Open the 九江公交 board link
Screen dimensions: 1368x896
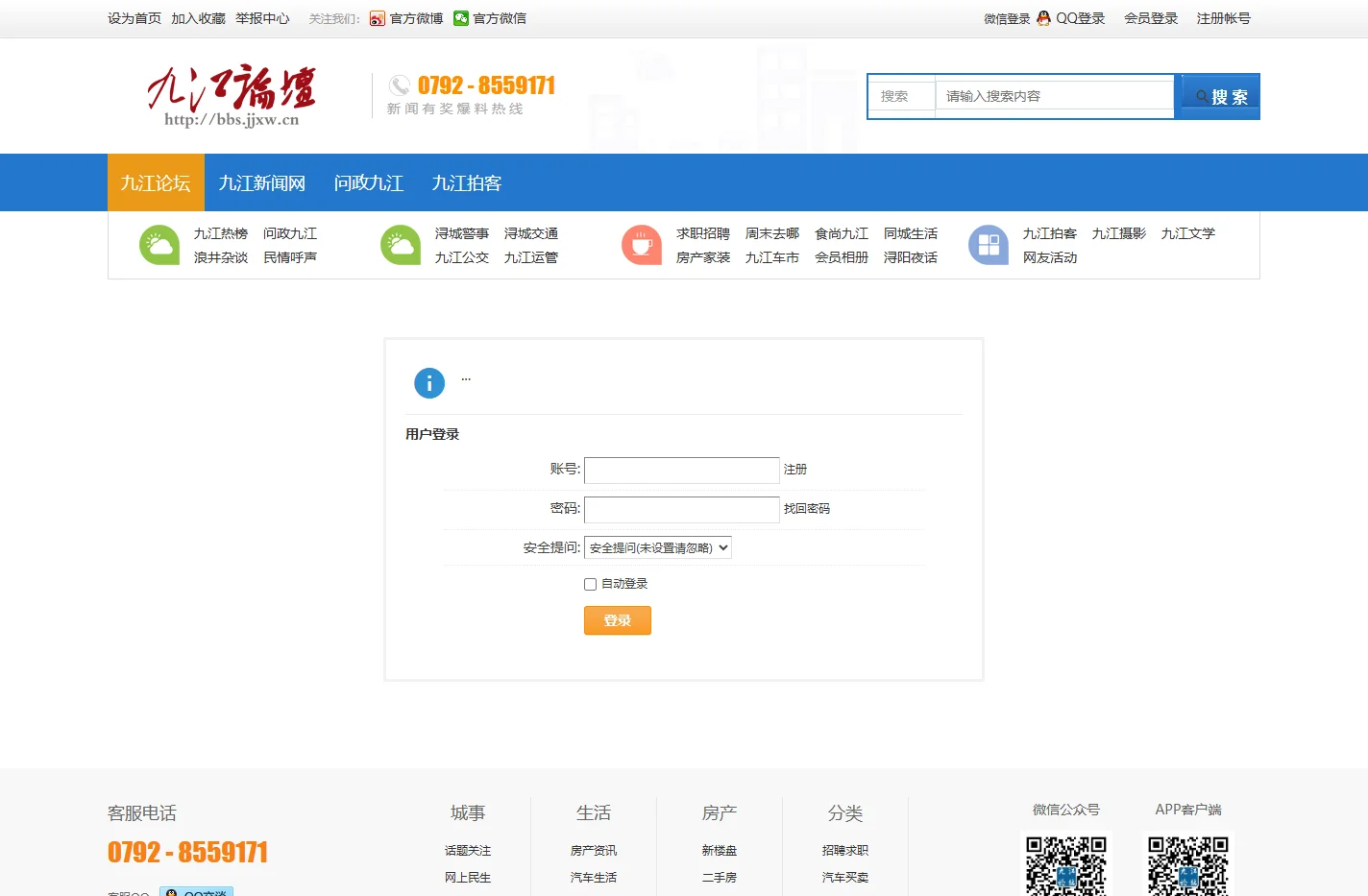click(462, 257)
